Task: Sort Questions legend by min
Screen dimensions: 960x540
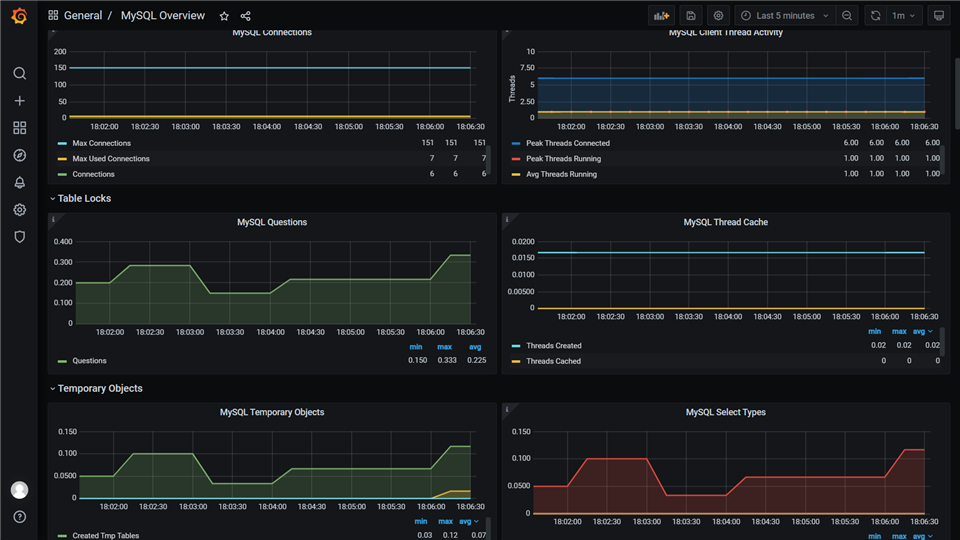Action: pyautogui.click(x=416, y=347)
